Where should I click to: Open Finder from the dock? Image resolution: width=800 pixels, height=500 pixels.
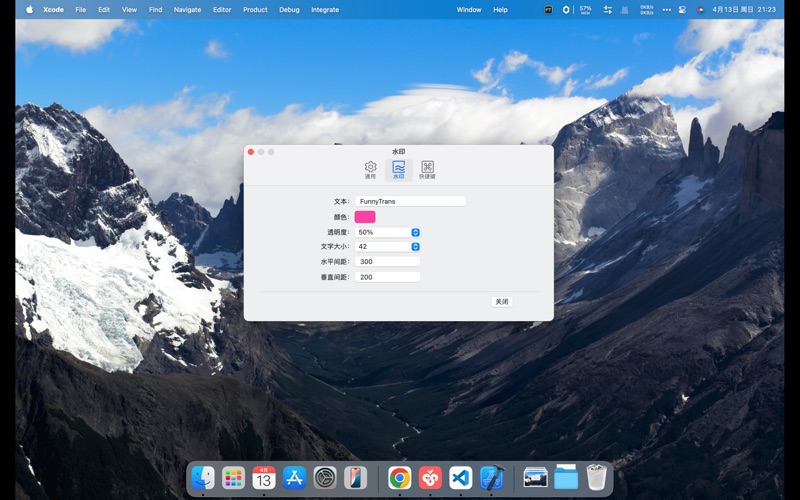[203, 478]
